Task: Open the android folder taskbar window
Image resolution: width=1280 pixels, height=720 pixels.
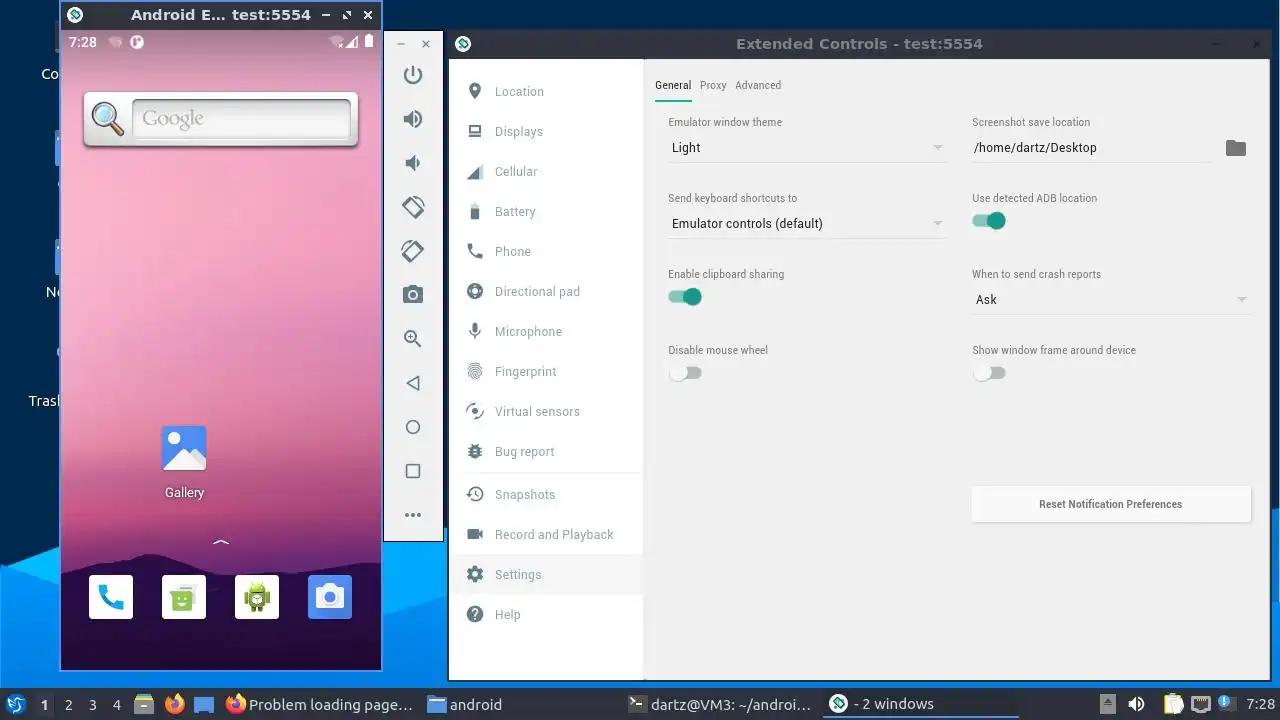Action: coord(520,704)
